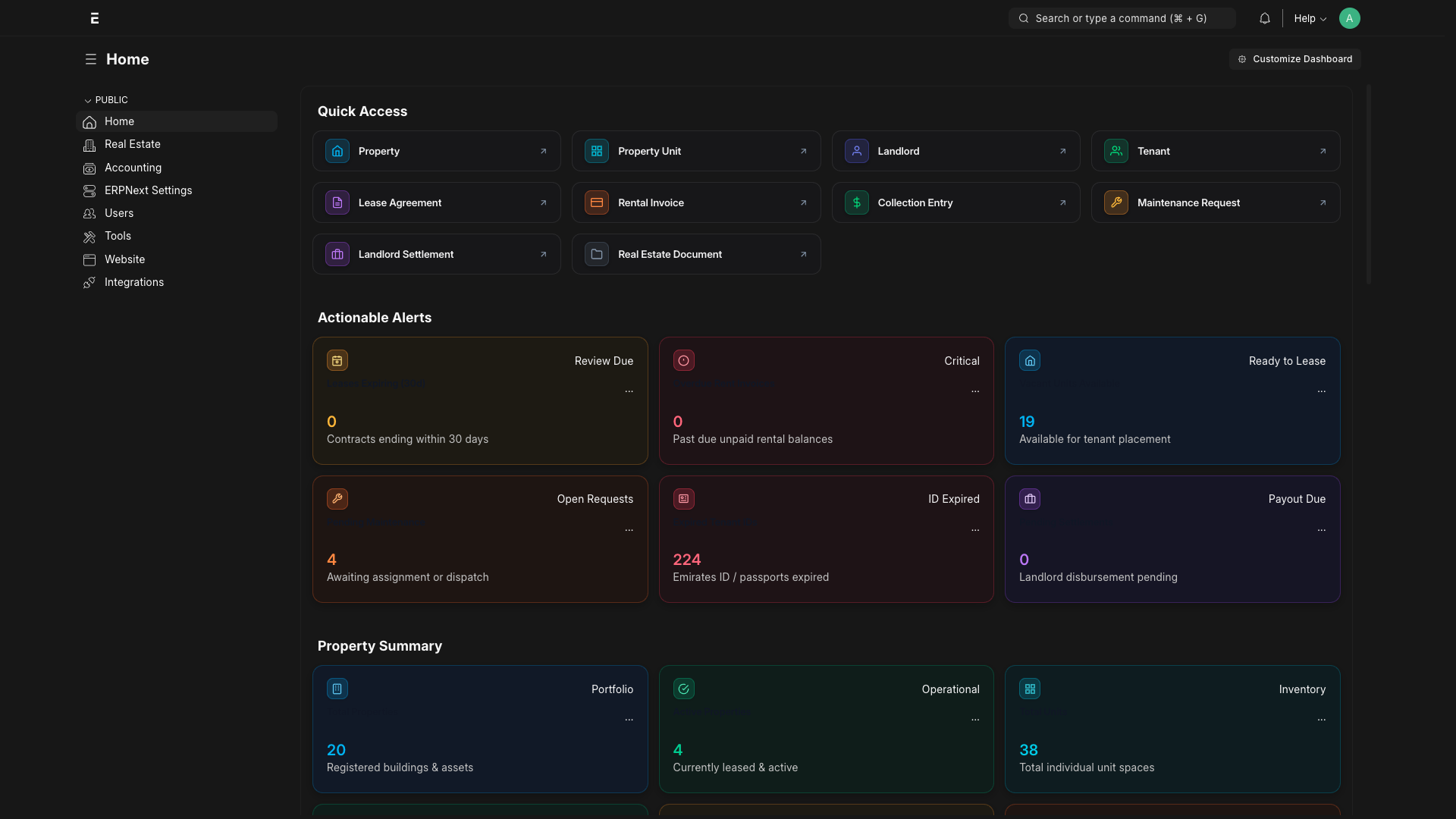Open the user avatar A in the top bar
This screenshot has height=819, width=1456.
(1349, 18)
